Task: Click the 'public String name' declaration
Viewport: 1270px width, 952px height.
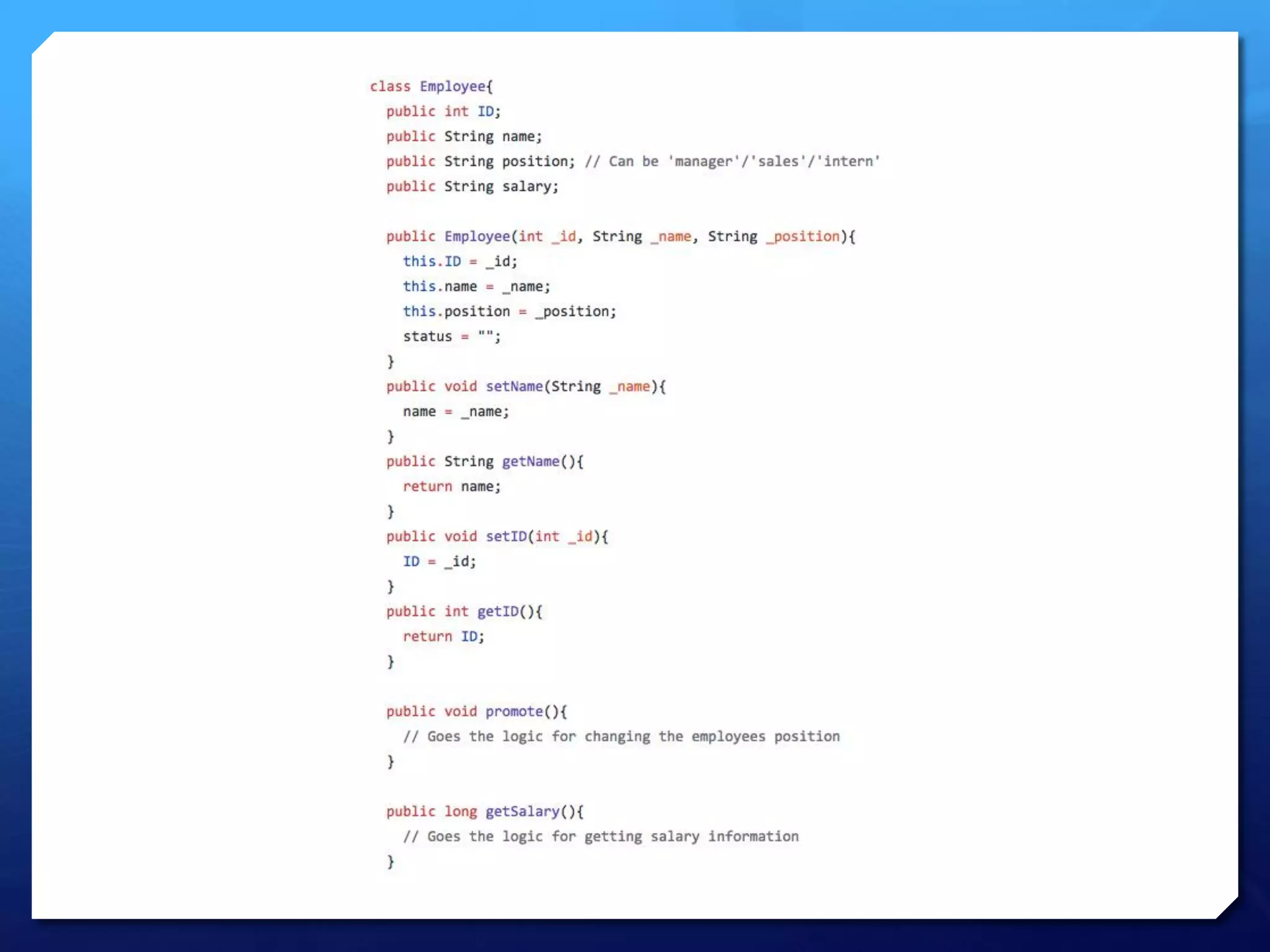Action: [463, 136]
